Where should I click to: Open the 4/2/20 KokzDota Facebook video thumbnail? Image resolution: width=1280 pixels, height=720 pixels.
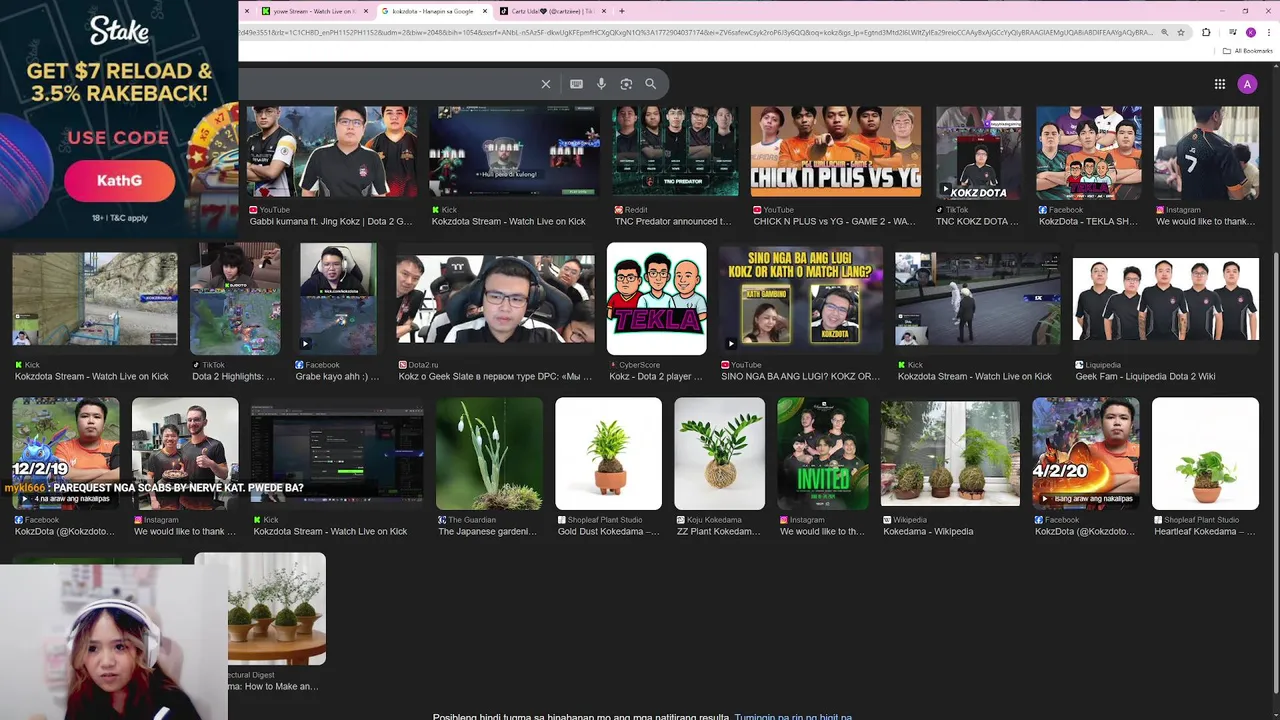1086,453
